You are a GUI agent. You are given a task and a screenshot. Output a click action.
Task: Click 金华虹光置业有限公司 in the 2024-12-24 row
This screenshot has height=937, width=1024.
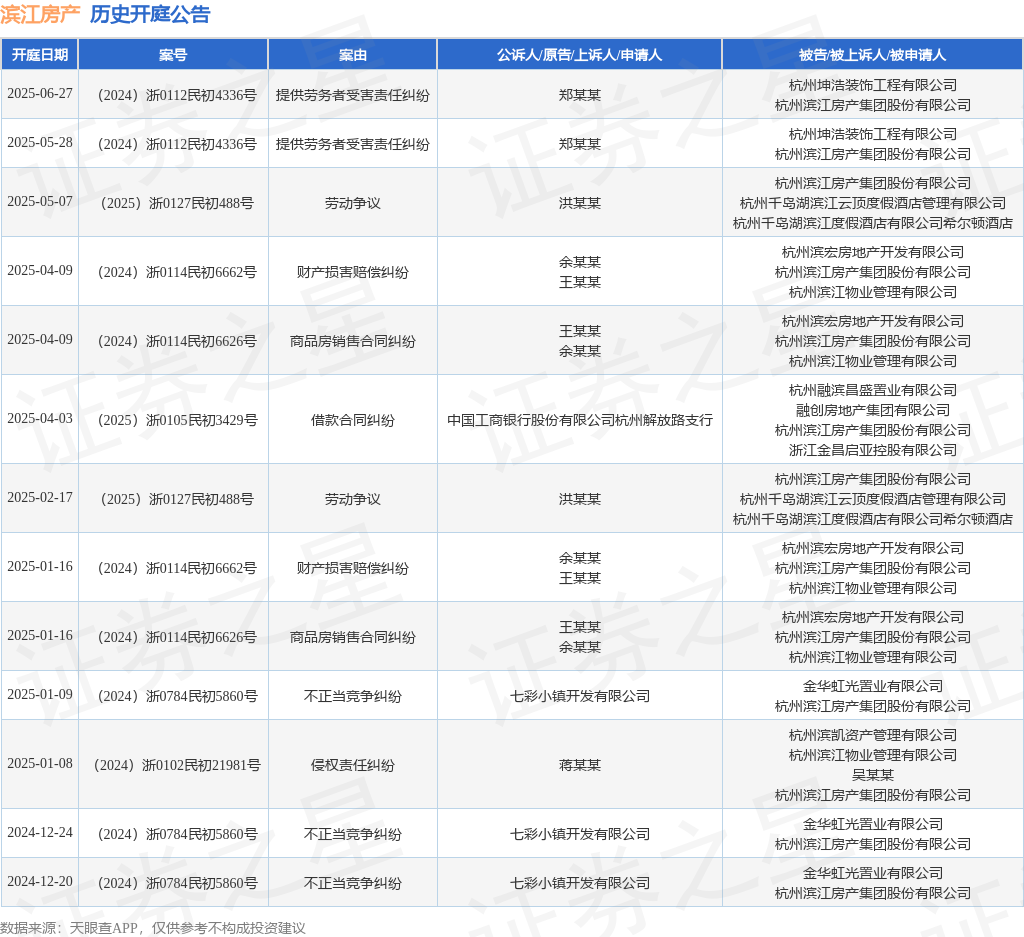[x=872, y=824]
